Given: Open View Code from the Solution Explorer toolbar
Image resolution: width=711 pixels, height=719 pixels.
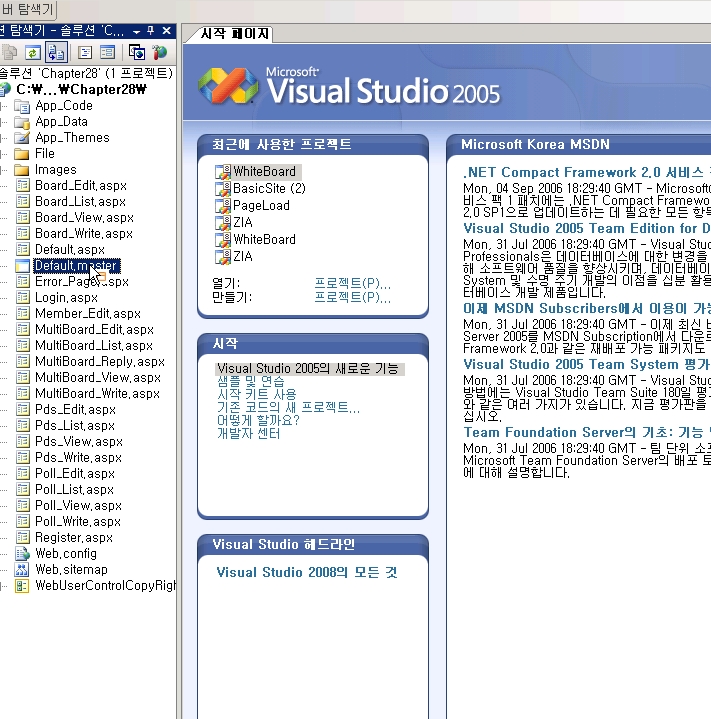Looking at the screenshot, I should [x=85, y=53].
